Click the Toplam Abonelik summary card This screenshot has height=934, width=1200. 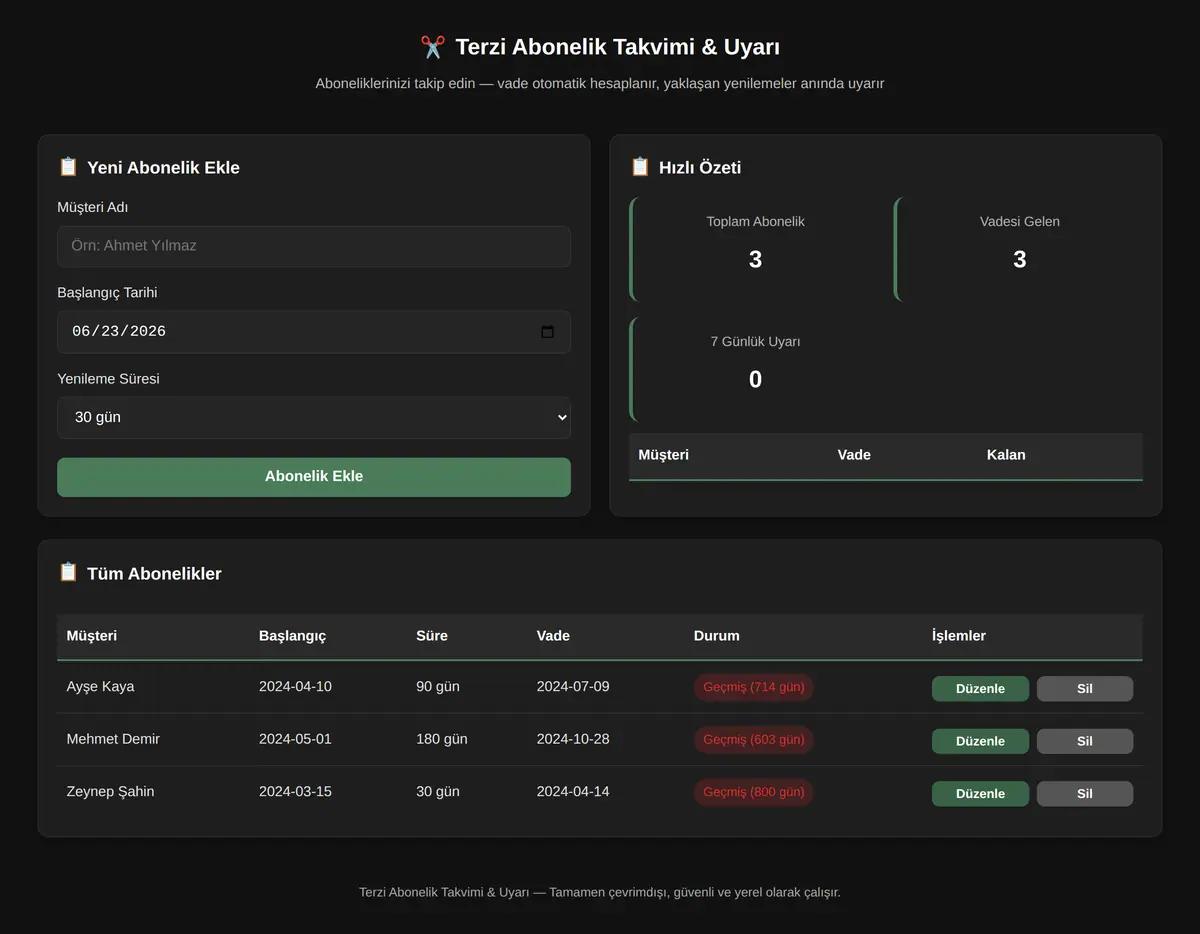pos(754,249)
